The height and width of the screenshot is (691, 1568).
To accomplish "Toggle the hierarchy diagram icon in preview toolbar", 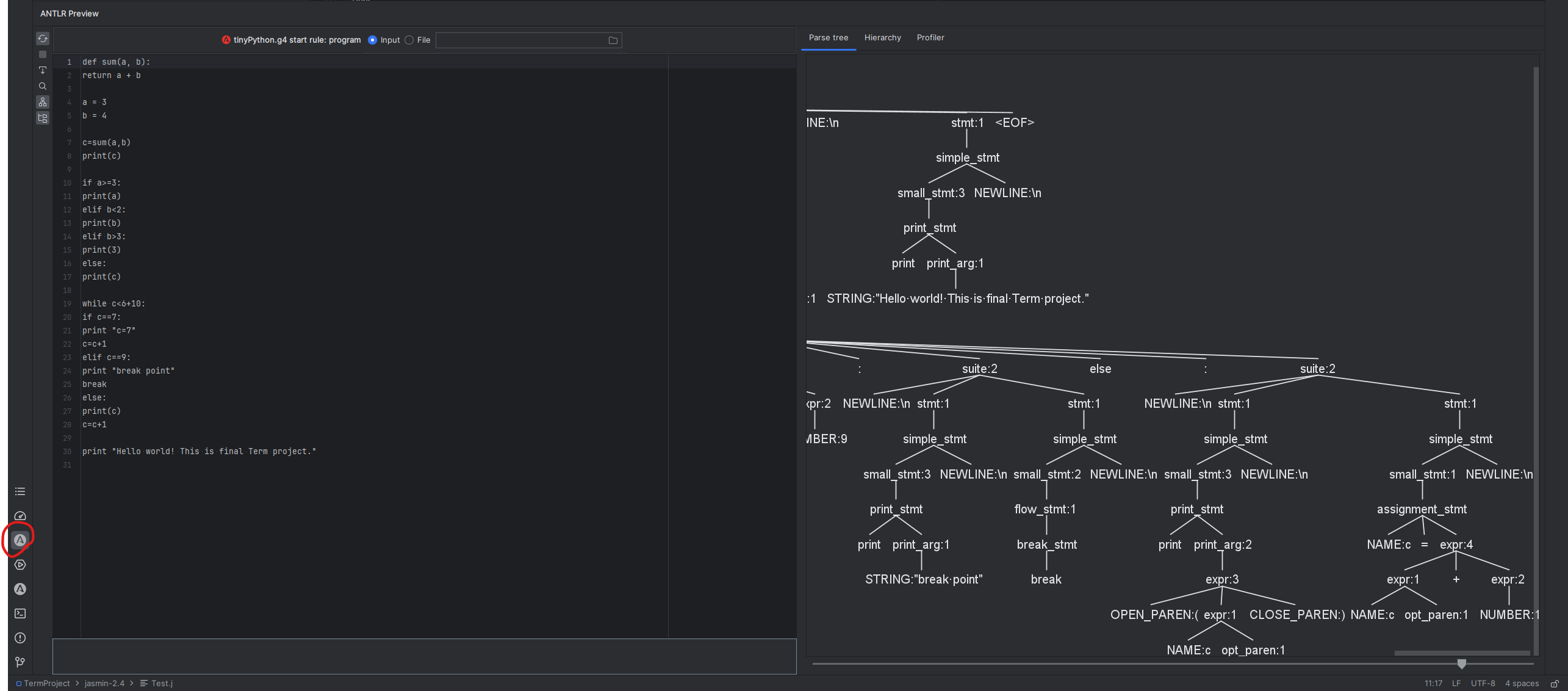I will [x=43, y=102].
